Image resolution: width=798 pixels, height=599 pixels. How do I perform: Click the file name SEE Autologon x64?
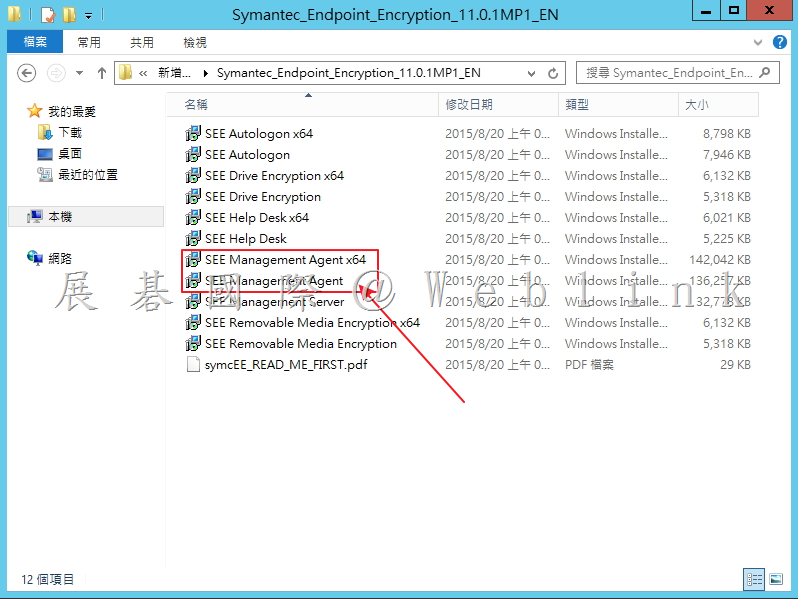(259, 133)
